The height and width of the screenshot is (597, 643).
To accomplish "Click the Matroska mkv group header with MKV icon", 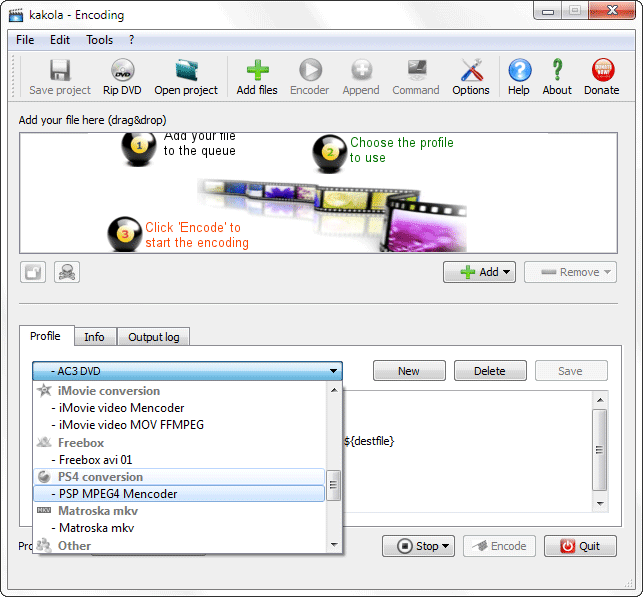I will click(x=179, y=511).
